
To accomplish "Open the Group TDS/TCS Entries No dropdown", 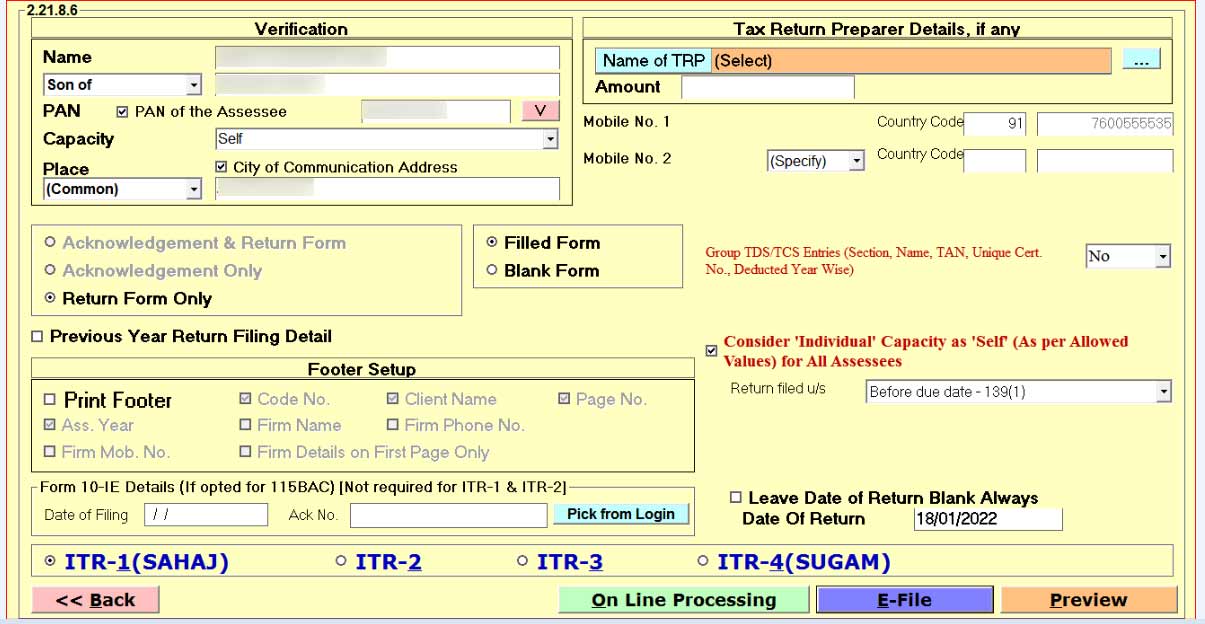I will point(1162,257).
